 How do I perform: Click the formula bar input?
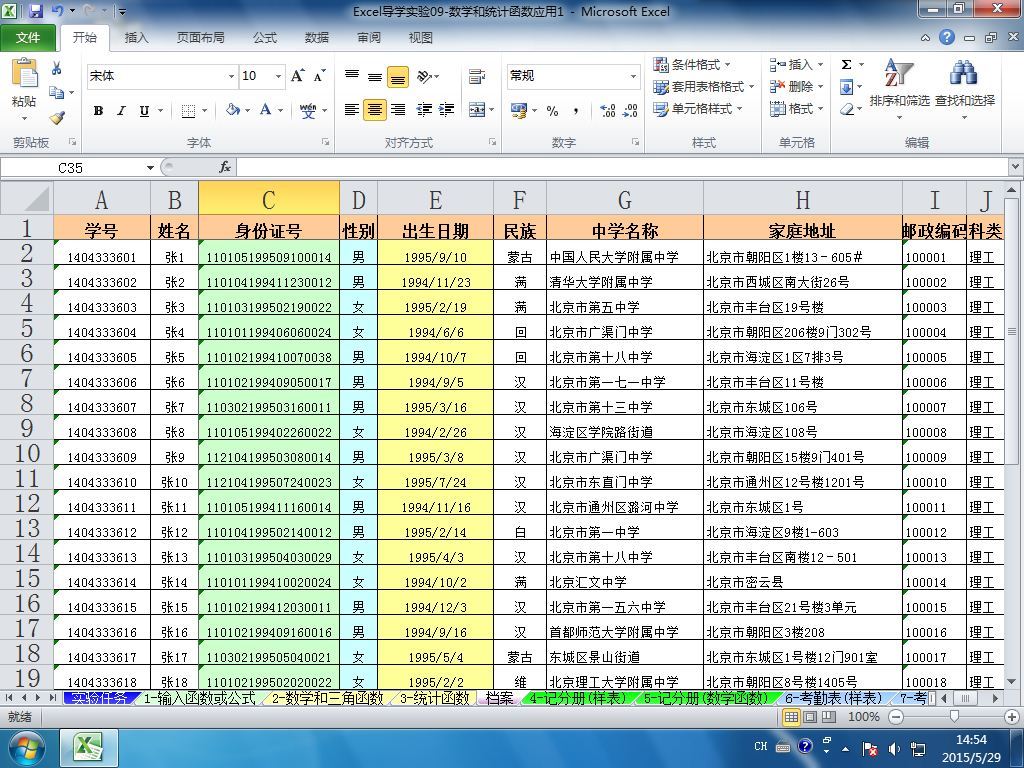click(x=622, y=168)
